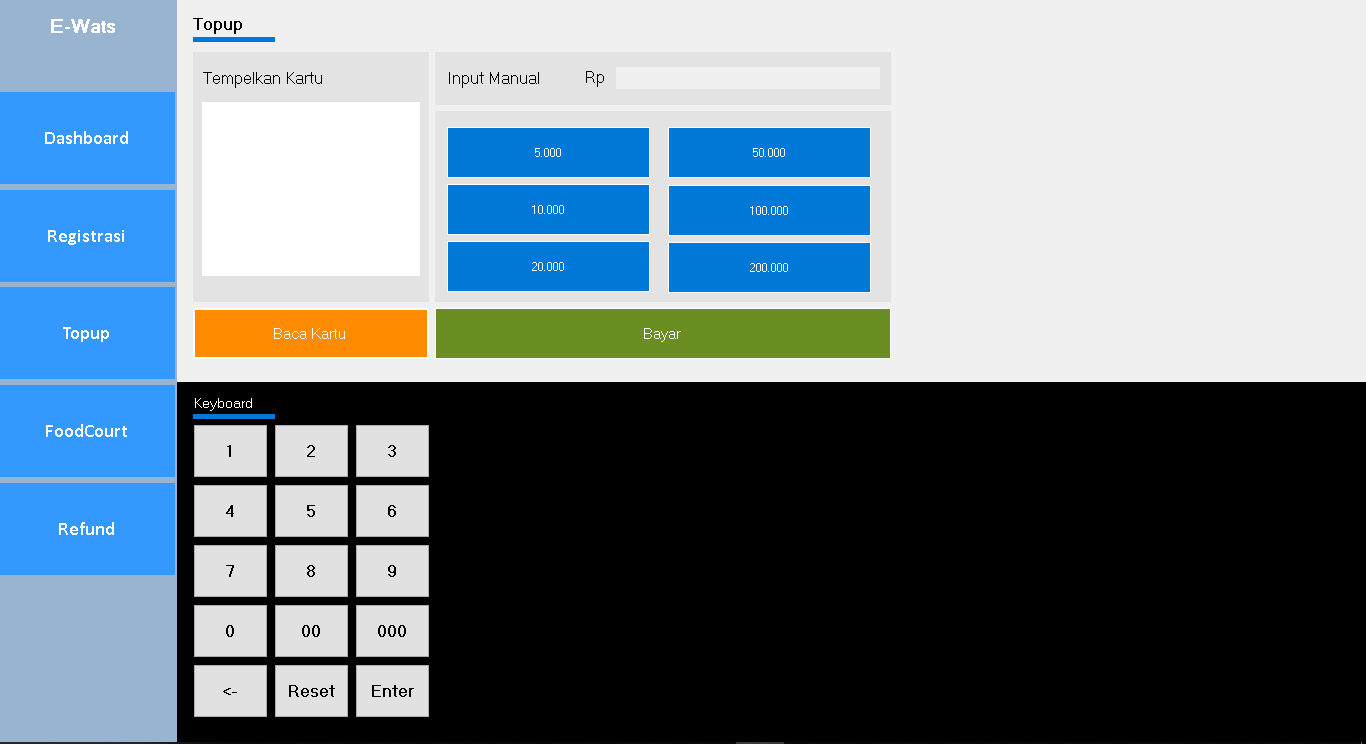Hit the Reset key on keypad

point(311,691)
